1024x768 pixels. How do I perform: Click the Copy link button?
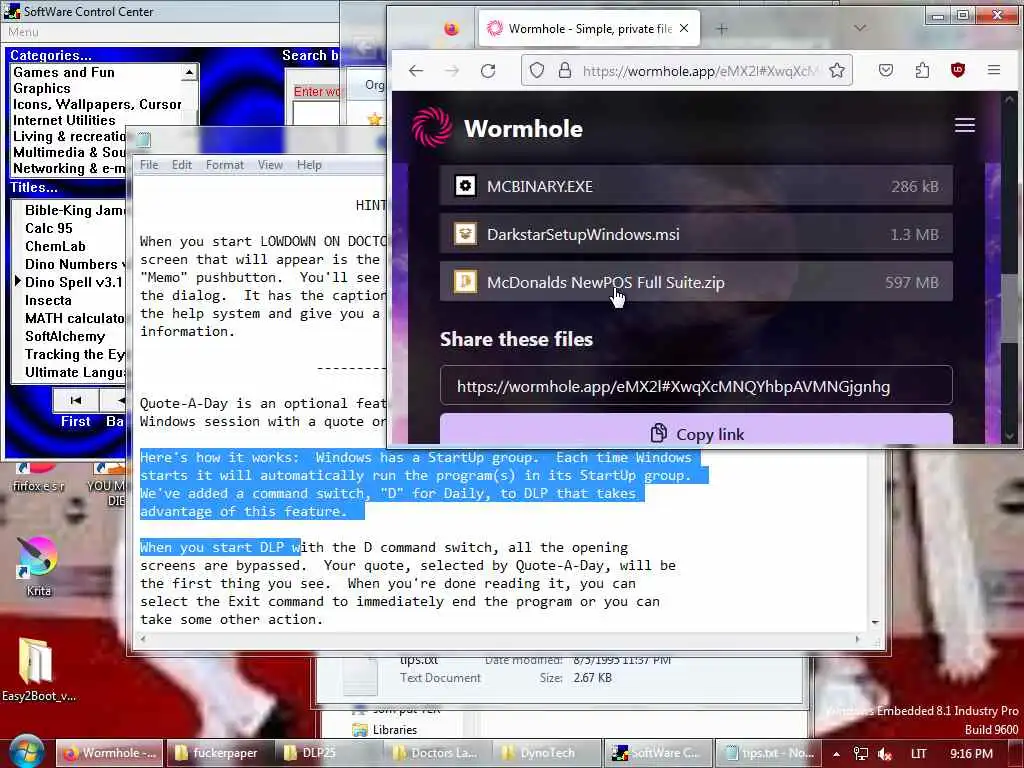[696, 429]
